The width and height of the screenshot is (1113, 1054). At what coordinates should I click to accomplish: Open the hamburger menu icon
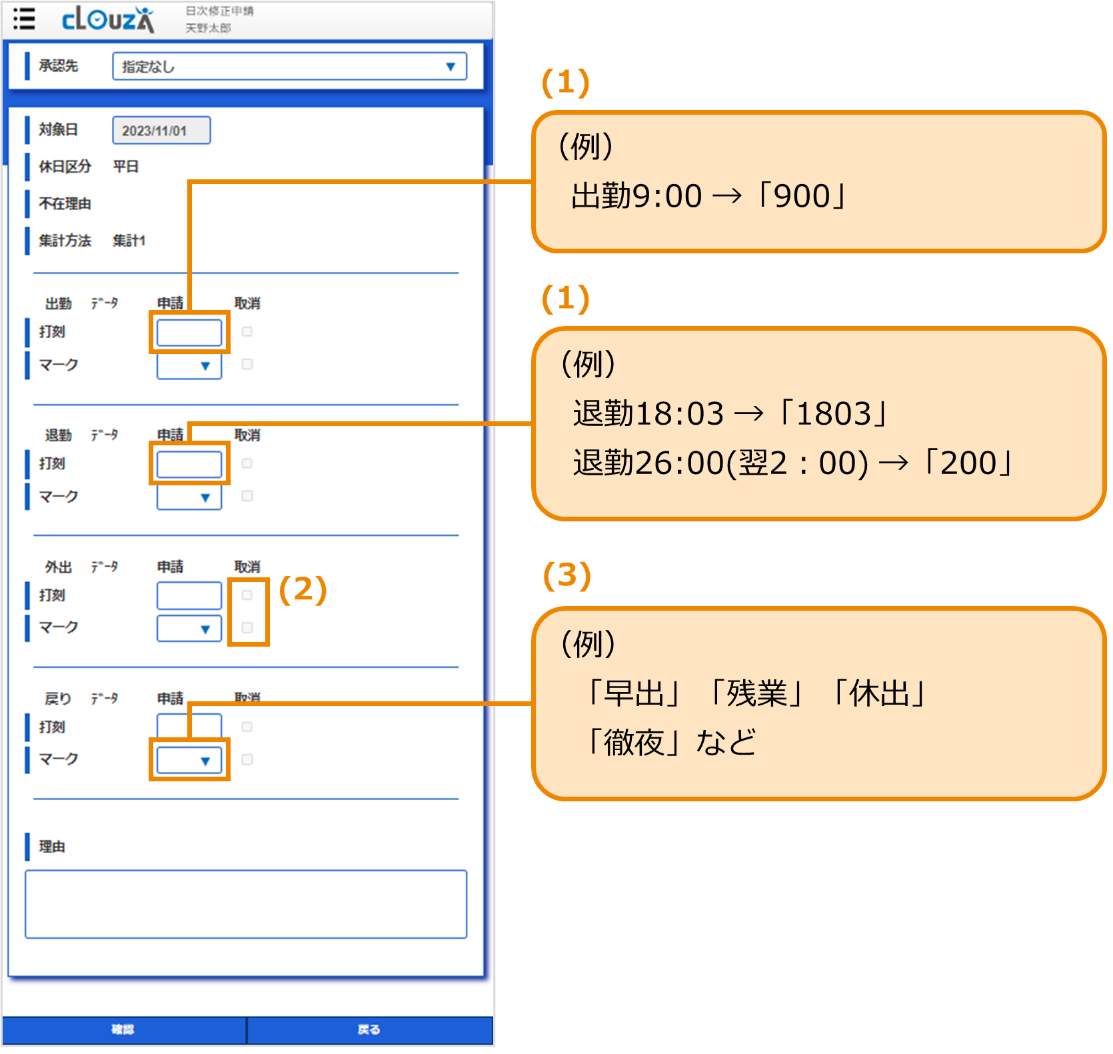(x=25, y=19)
